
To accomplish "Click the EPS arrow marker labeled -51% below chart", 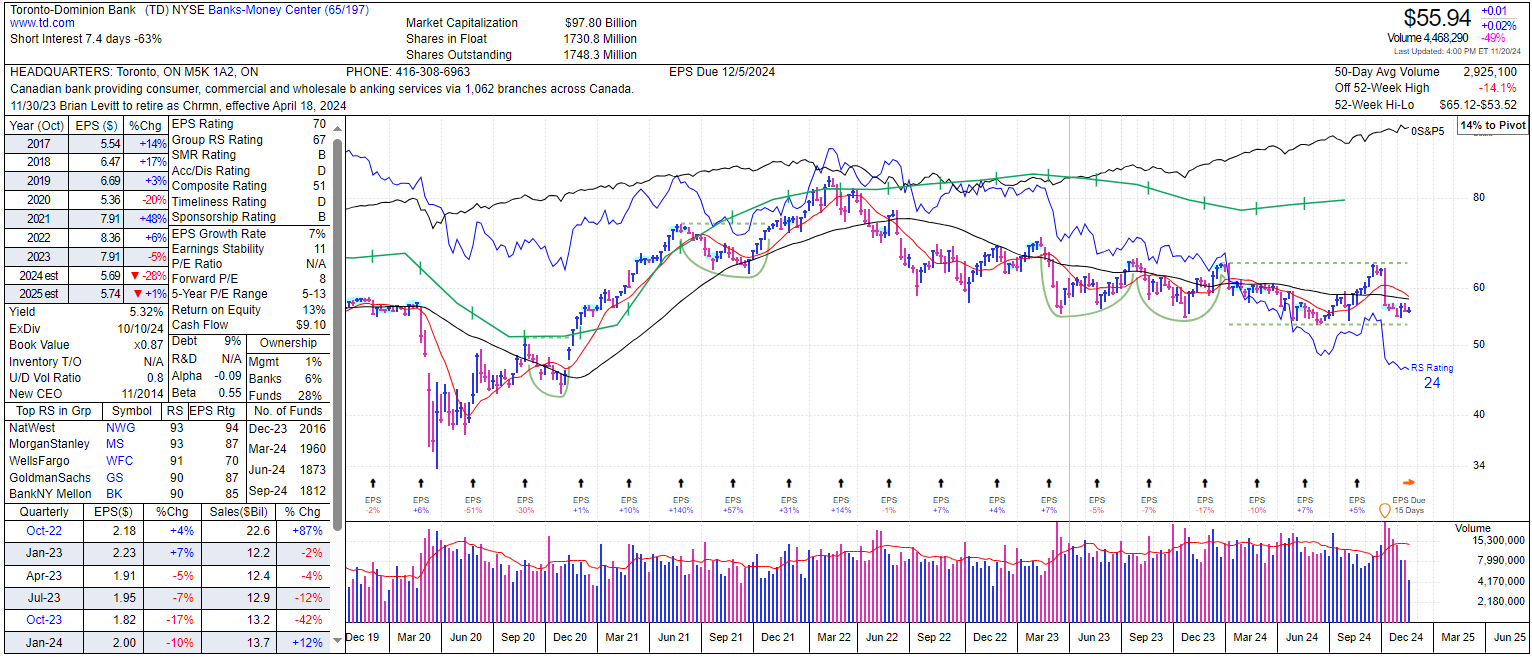I will (473, 482).
